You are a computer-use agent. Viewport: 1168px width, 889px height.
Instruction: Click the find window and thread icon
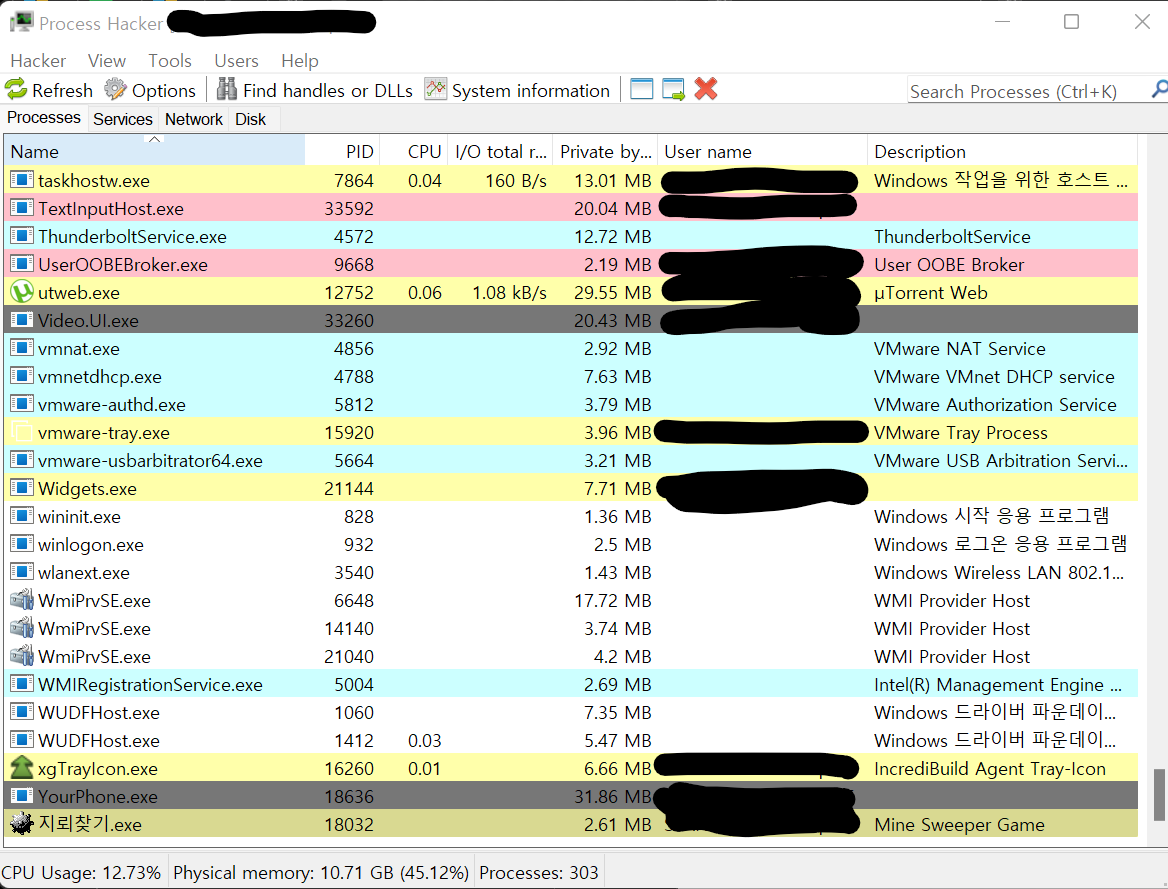tap(673, 89)
